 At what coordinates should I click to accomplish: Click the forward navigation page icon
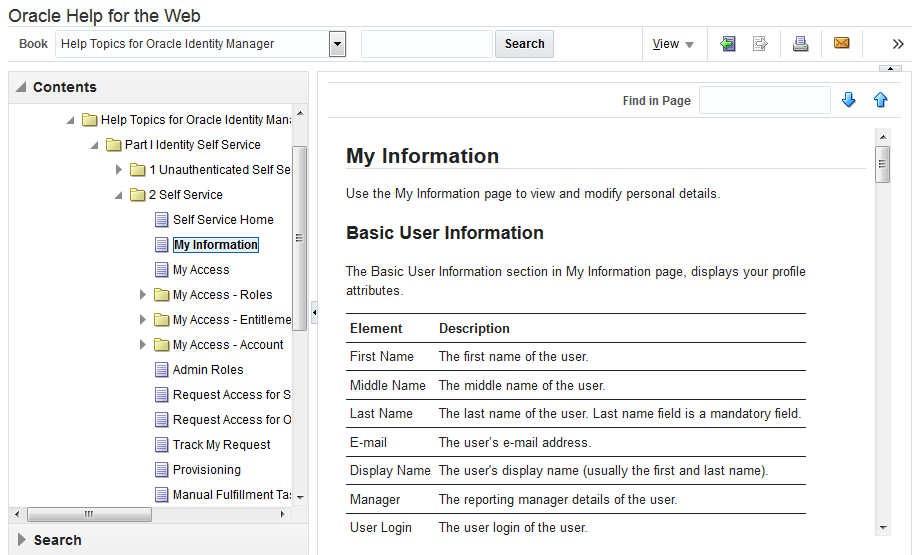(x=760, y=44)
